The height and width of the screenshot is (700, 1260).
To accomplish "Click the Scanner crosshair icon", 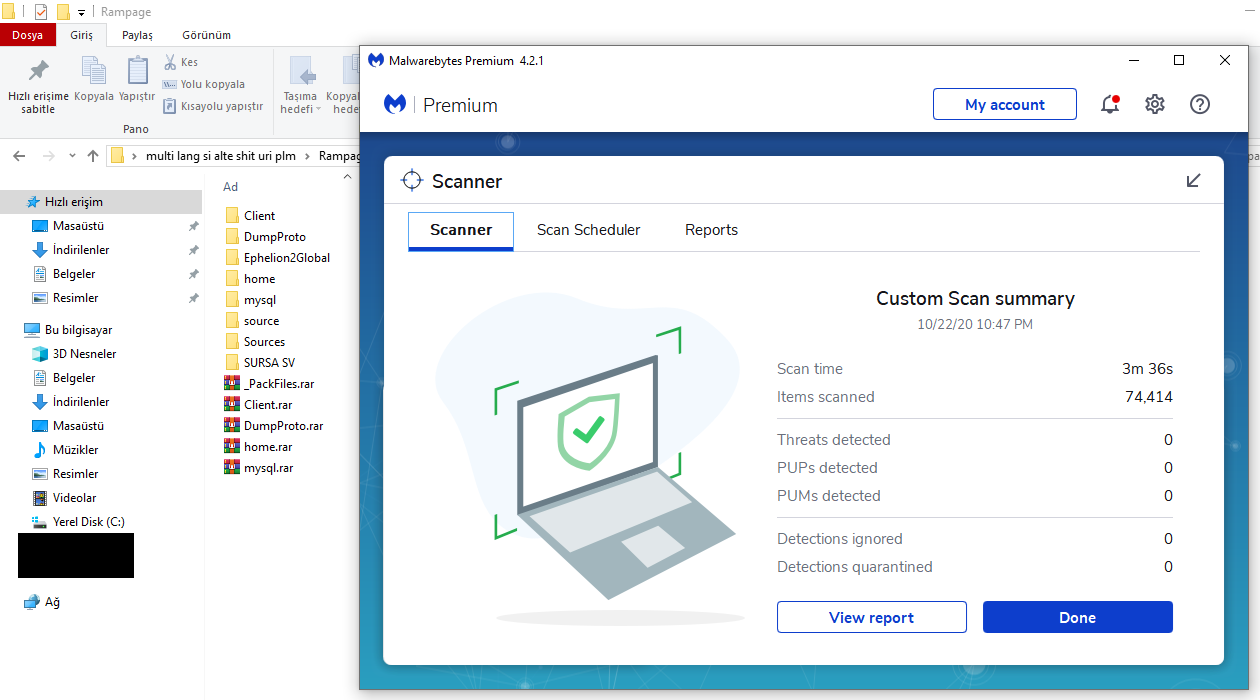I will tap(411, 180).
